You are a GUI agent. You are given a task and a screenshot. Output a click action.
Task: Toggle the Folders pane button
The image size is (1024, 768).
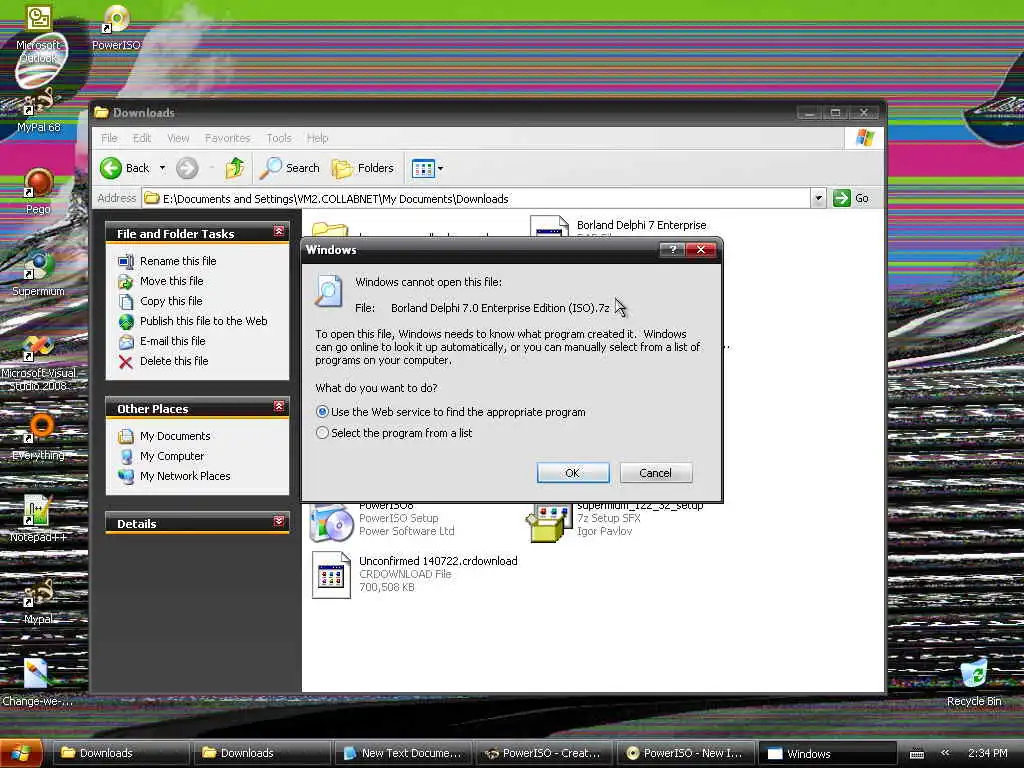363,168
